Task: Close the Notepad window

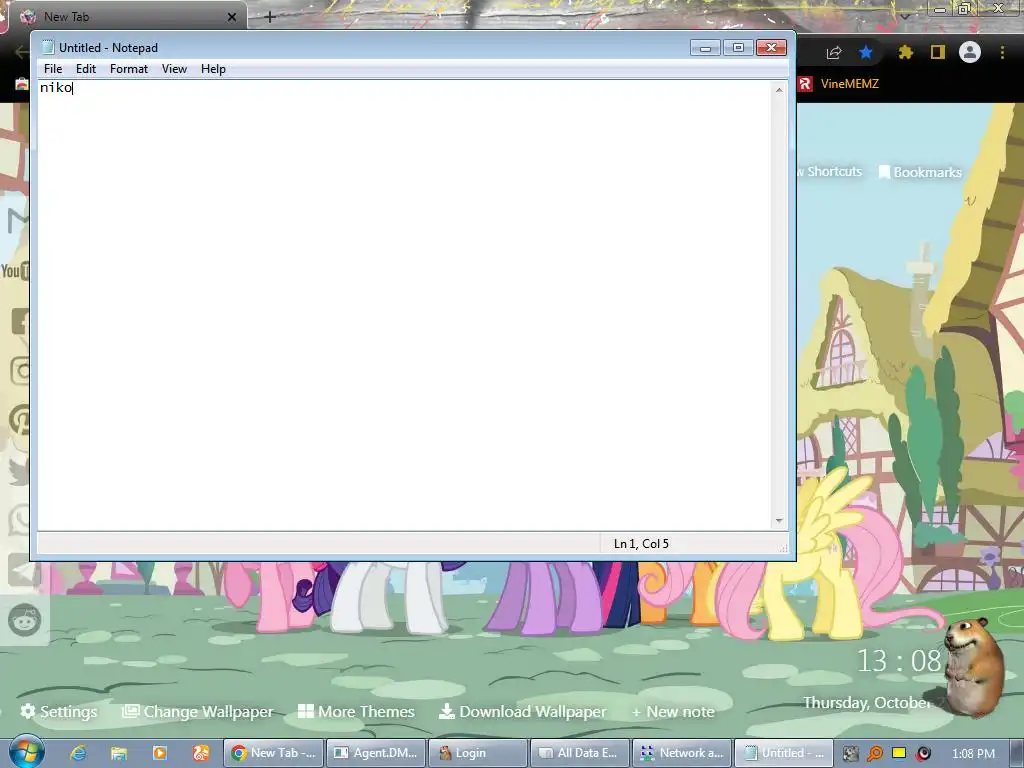Action: click(771, 48)
